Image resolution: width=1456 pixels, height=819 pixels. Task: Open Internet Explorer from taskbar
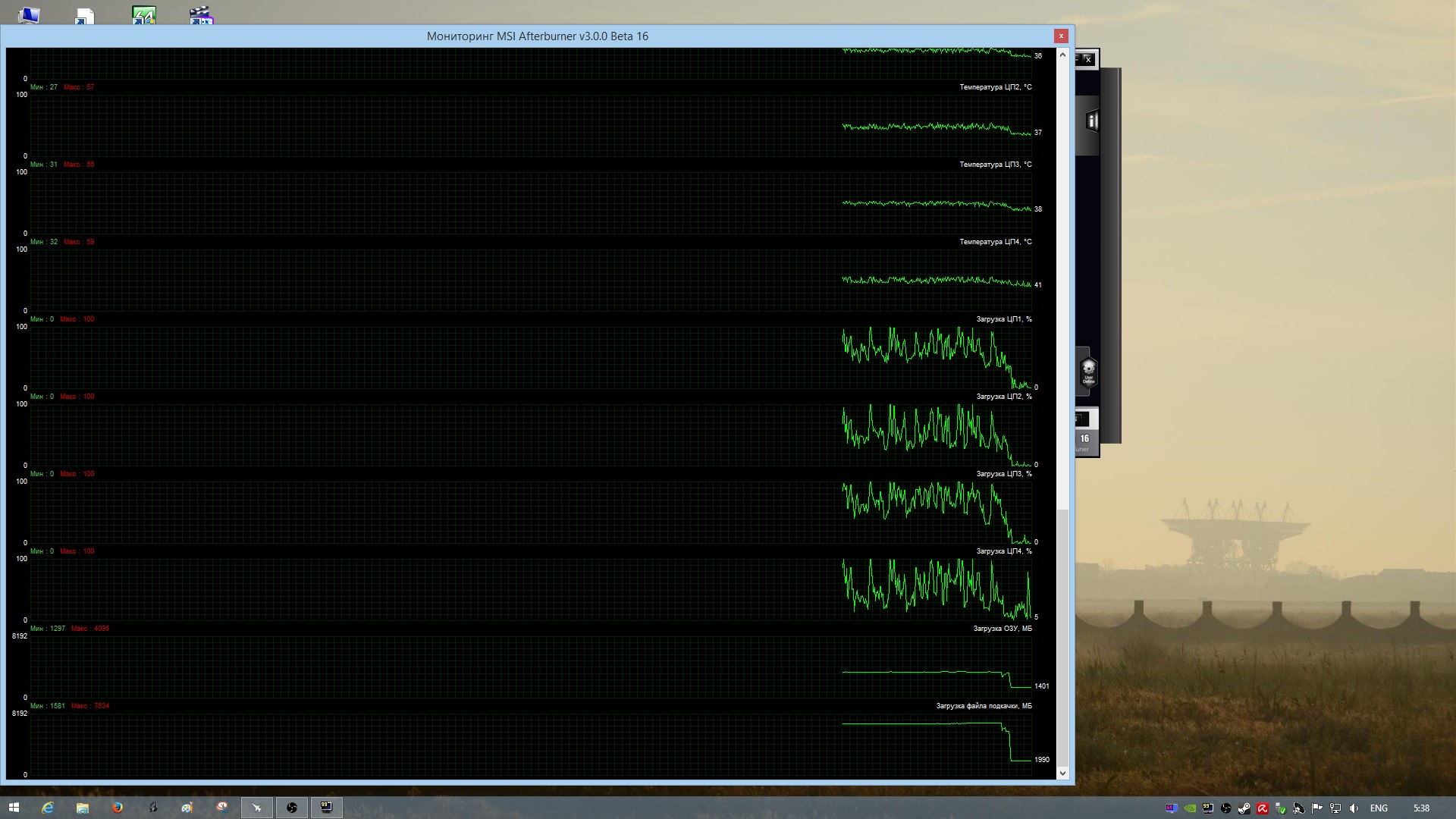tap(48, 808)
